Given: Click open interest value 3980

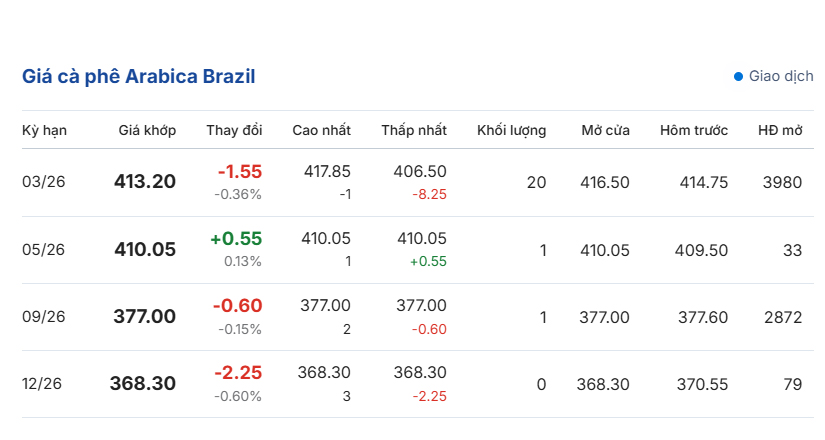Looking at the screenshot, I should coord(782,182).
